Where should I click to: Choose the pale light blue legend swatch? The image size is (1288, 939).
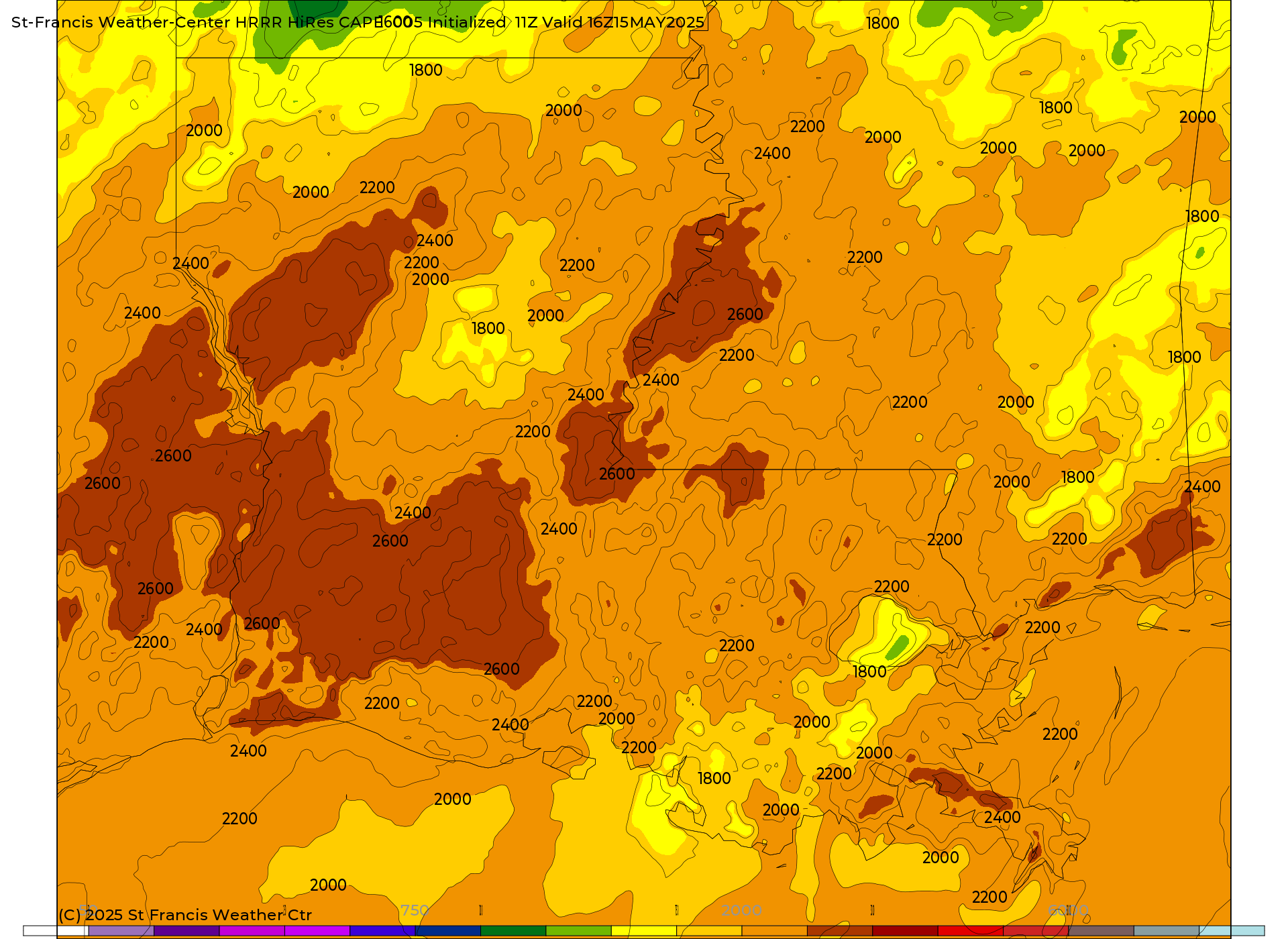coord(1232,931)
